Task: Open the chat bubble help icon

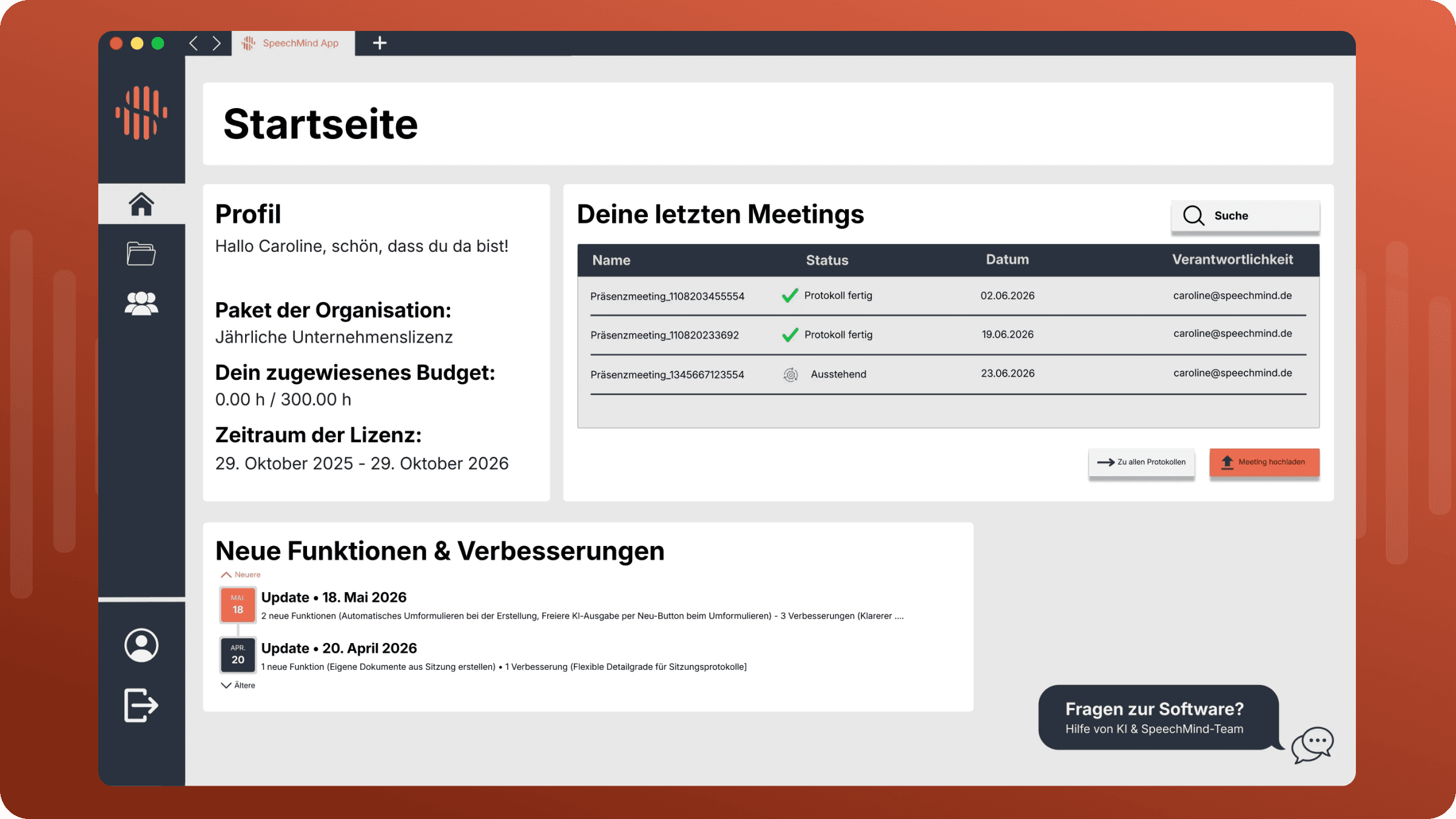Action: tap(1312, 744)
